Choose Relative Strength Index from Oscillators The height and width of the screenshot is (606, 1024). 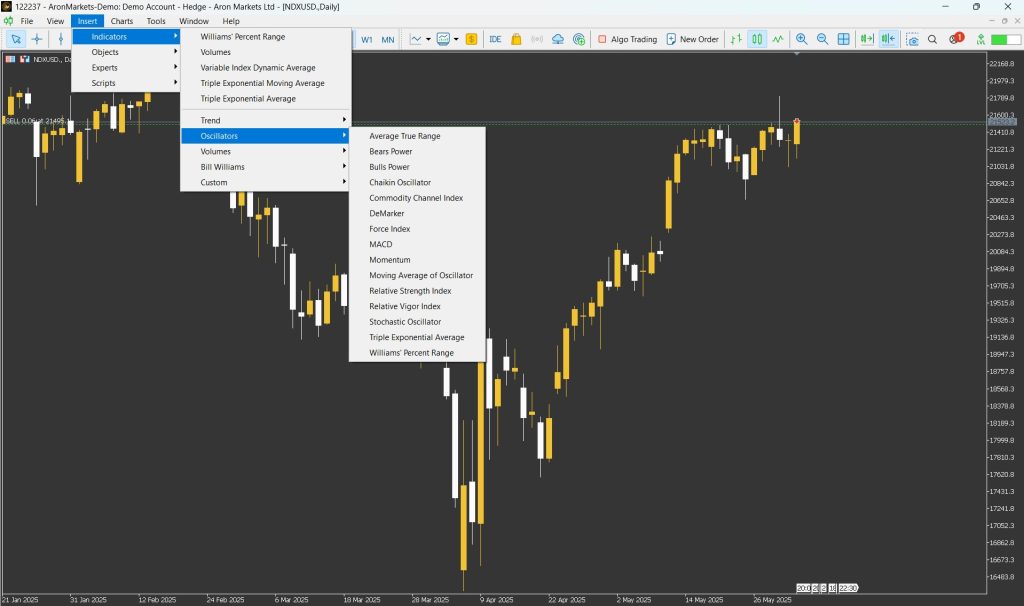tap(410, 291)
